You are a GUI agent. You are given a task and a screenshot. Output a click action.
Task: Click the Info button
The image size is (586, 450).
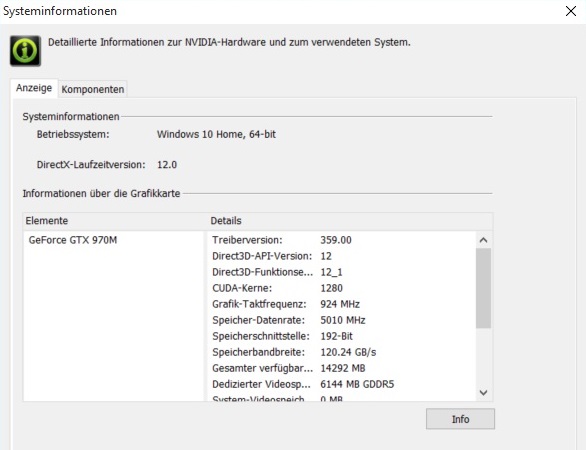coord(460,419)
